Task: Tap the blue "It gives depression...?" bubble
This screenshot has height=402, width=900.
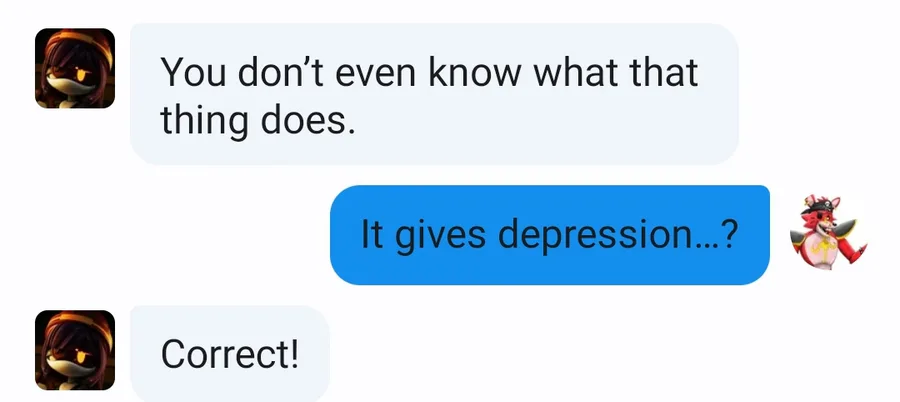Action: pos(549,235)
